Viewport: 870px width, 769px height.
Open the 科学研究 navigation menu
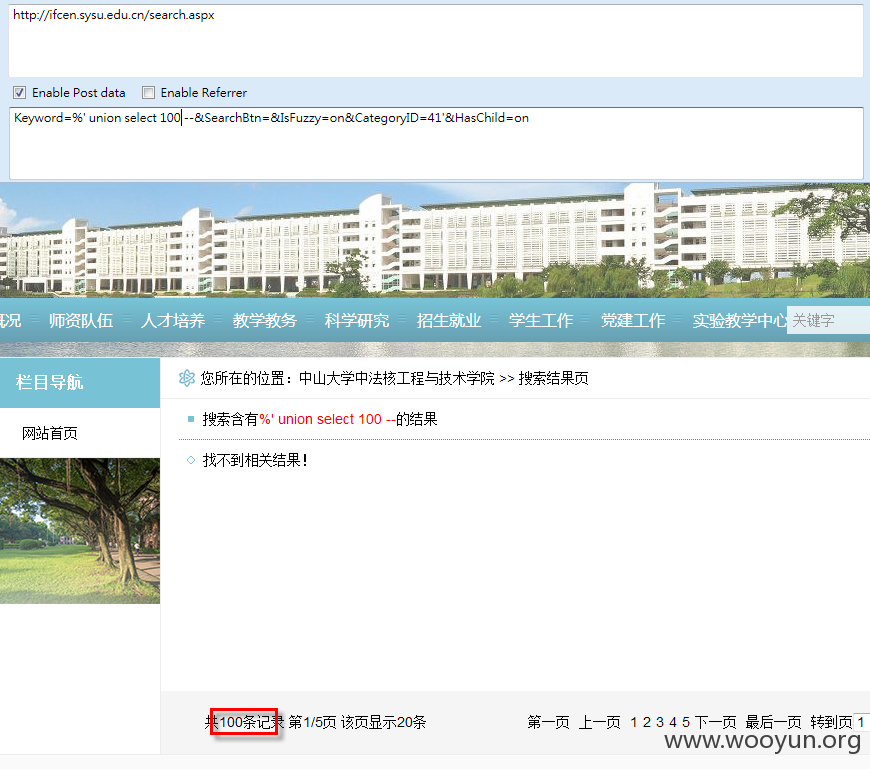click(x=357, y=320)
